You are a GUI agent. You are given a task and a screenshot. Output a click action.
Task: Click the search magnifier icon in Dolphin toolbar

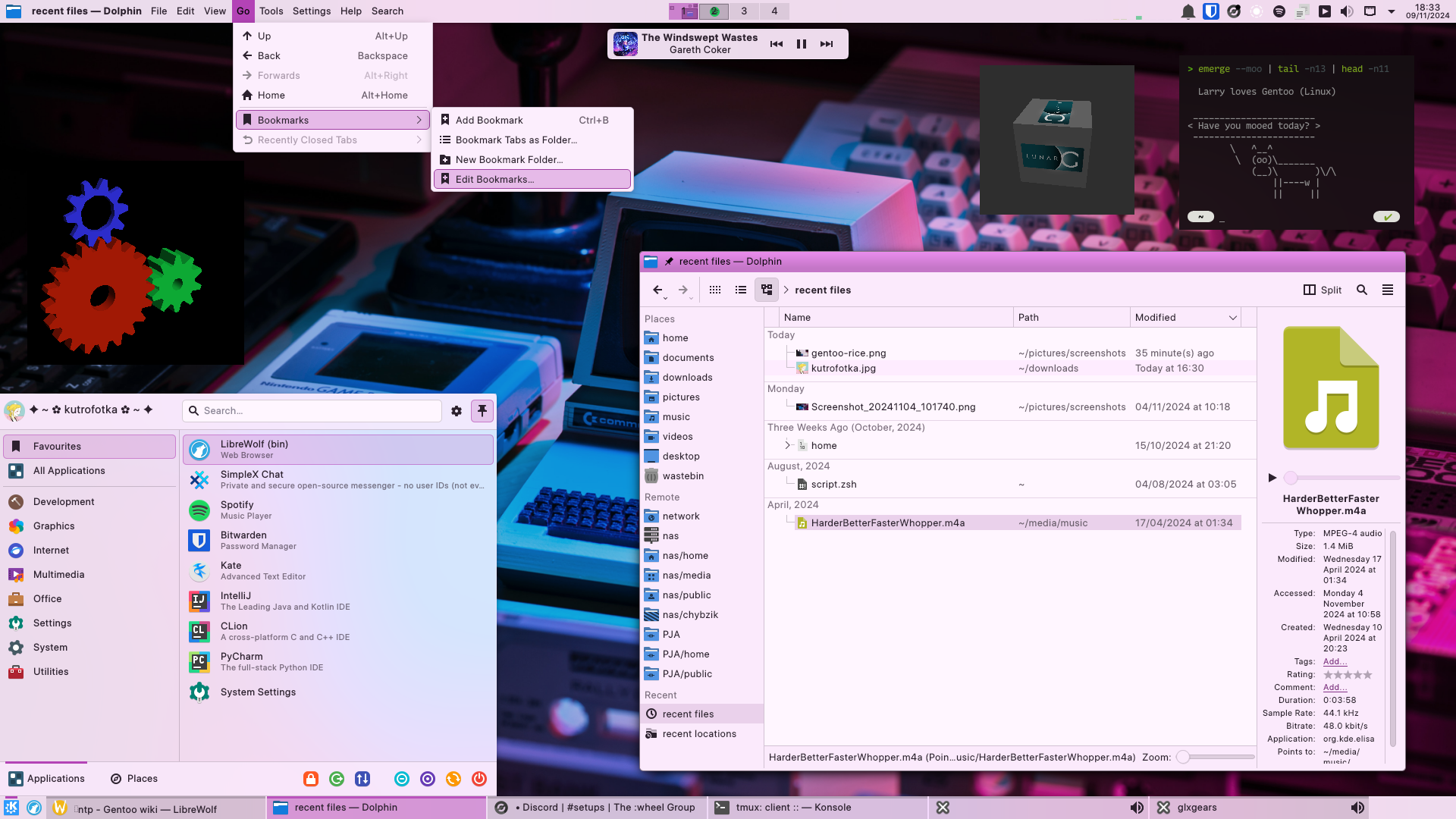pos(1362,290)
